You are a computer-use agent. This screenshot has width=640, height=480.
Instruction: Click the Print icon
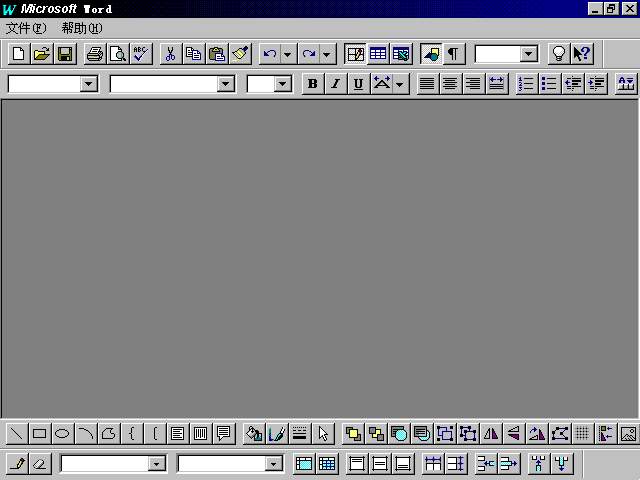tap(95, 54)
